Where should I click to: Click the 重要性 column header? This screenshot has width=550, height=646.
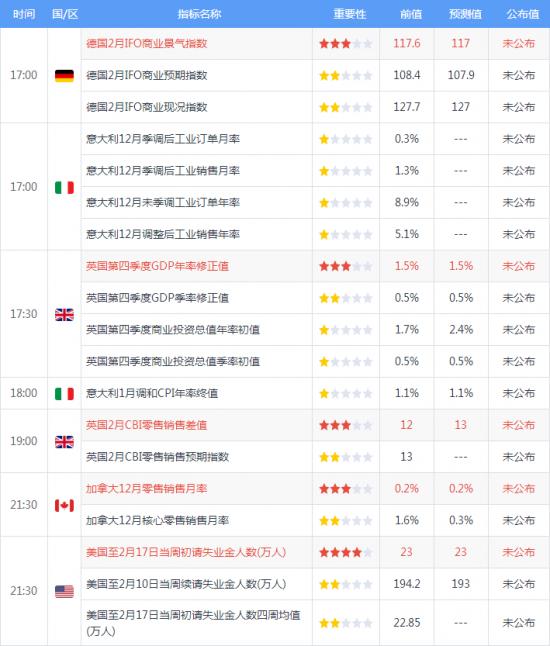[x=349, y=14]
